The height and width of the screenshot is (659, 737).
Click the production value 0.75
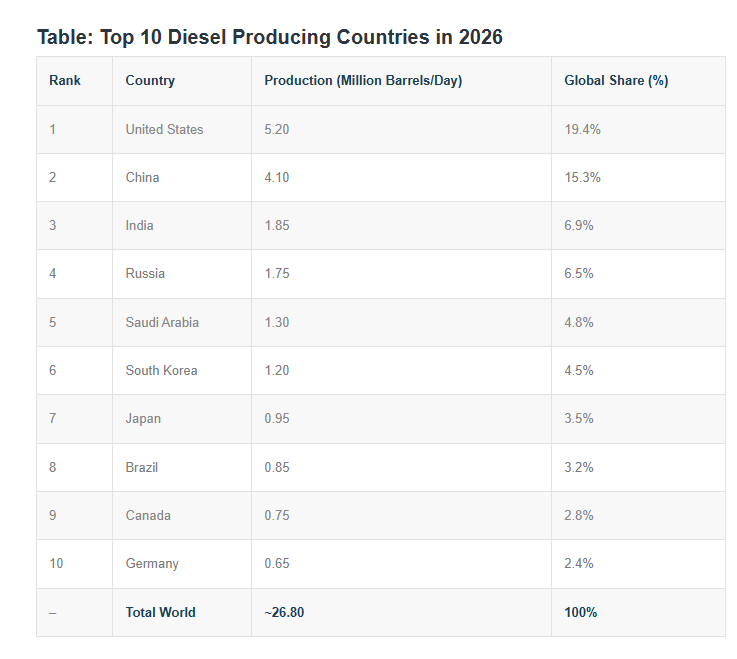coord(276,515)
